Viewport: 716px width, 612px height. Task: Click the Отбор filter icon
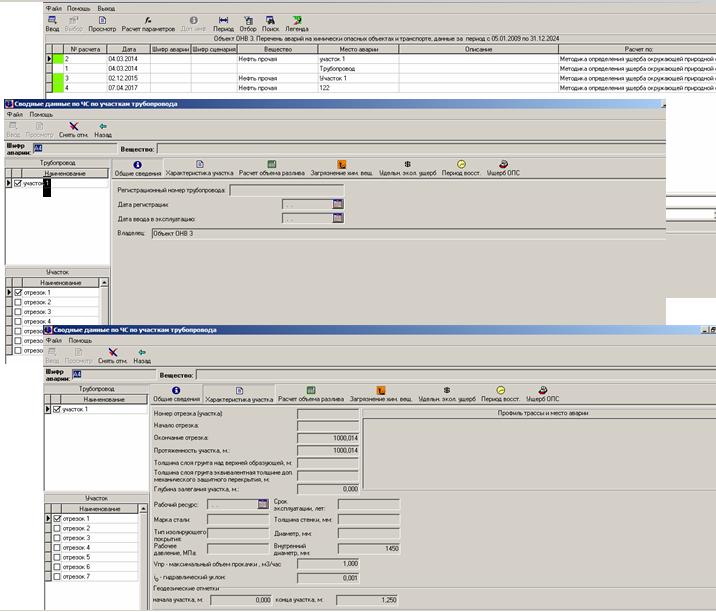(248, 24)
